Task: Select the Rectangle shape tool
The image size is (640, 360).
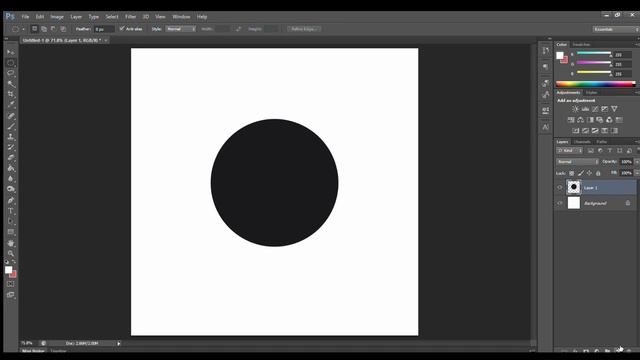Action: click(11, 232)
